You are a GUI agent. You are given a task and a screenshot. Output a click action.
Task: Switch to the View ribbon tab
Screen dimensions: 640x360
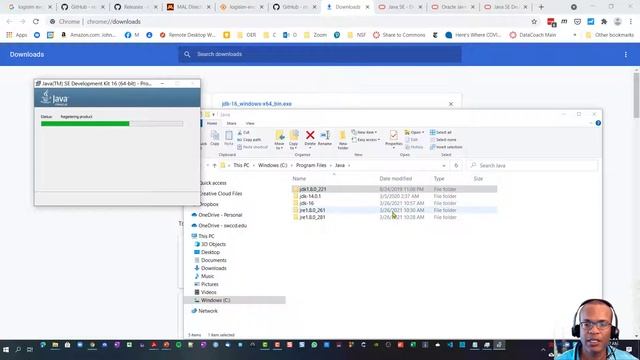click(x=250, y=123)
